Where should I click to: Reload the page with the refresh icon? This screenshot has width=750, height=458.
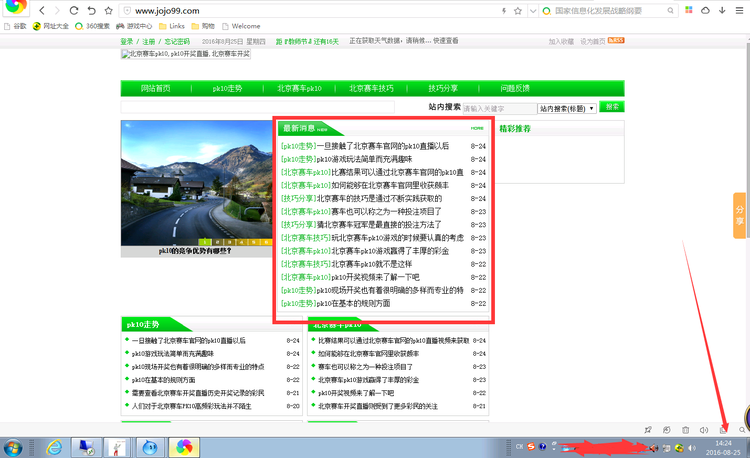click(x=74, y=11)
